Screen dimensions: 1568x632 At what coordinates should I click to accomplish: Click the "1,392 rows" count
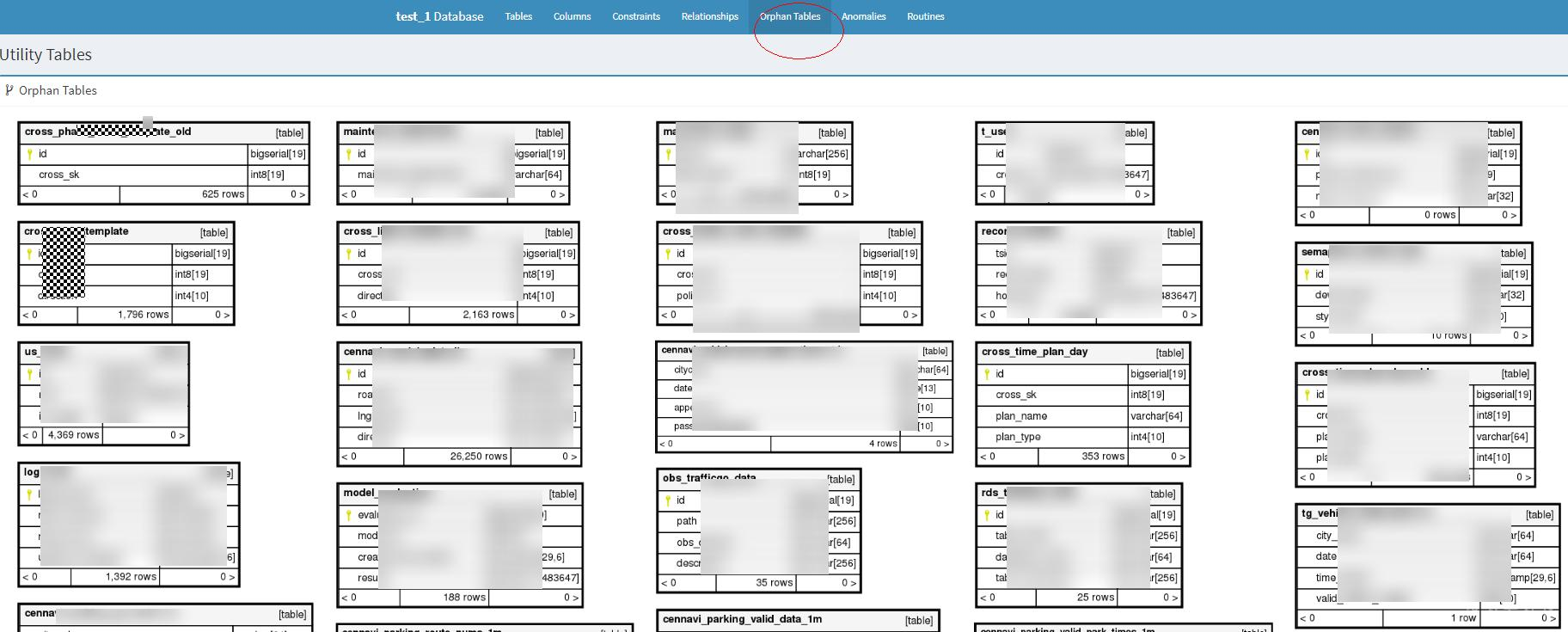(131, 577)
